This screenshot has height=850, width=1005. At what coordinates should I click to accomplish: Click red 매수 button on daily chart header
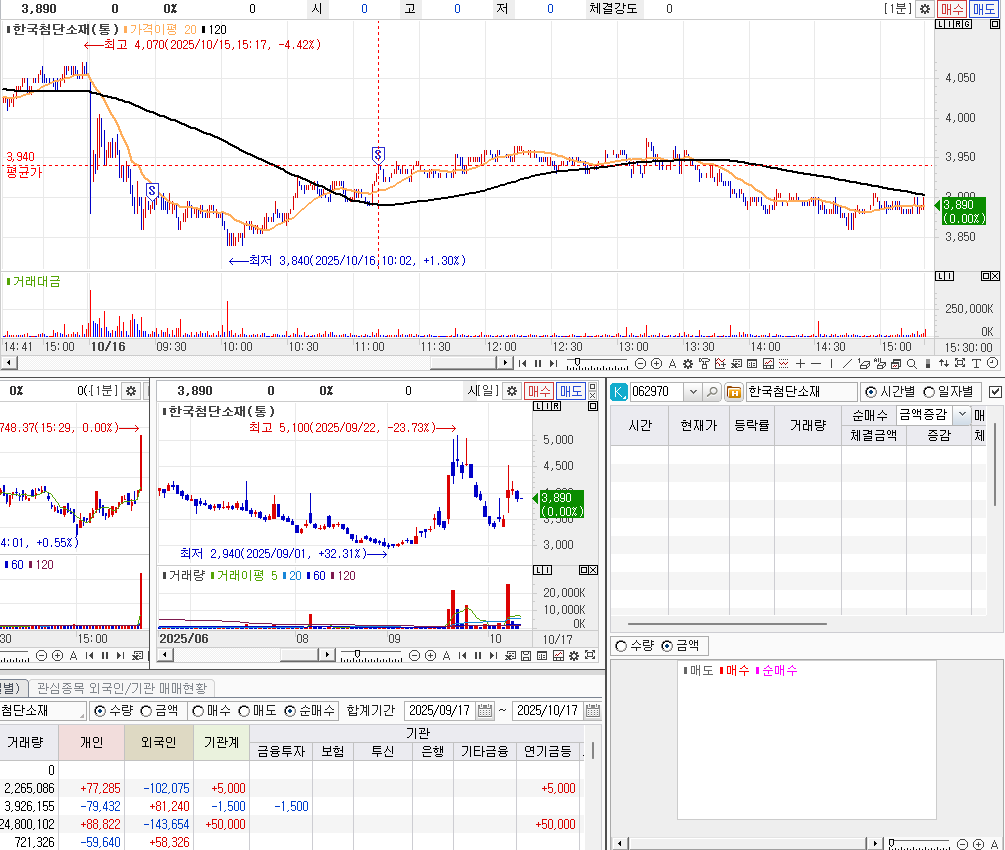(539, 390)
